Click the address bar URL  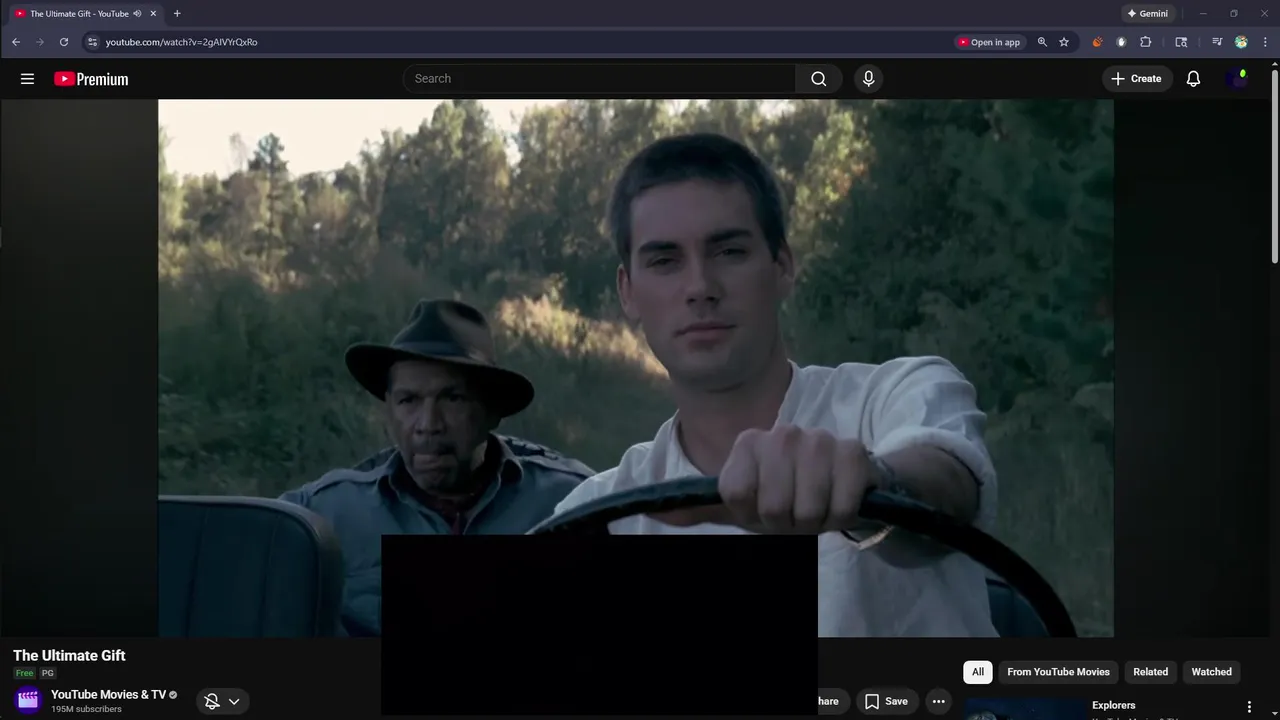click(x=182, y=42)
